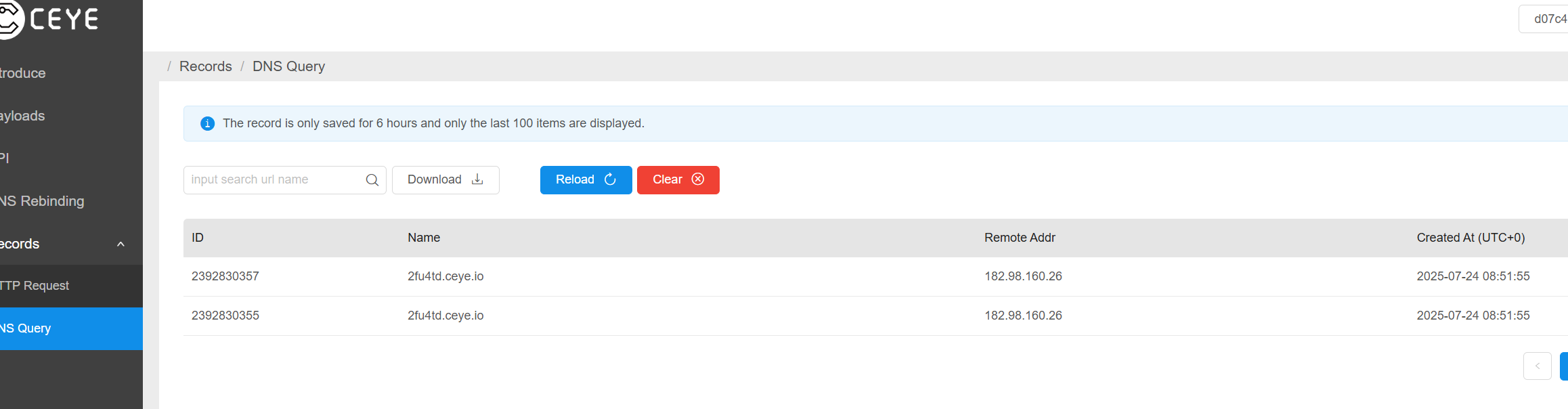This screenshot has height=409, width=1568.
Task: Click the CEYE logo icon
Action: coord(11,19)
